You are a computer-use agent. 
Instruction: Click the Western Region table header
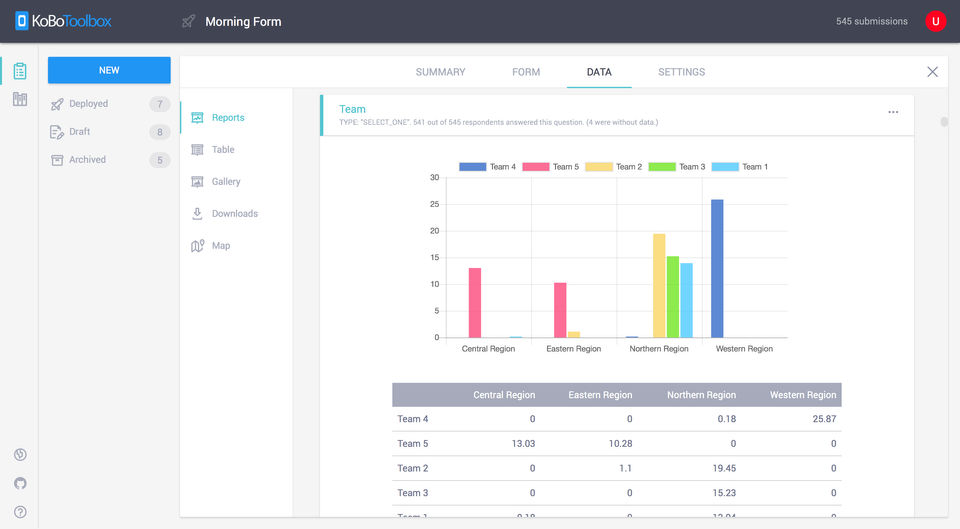pos(803,395)
